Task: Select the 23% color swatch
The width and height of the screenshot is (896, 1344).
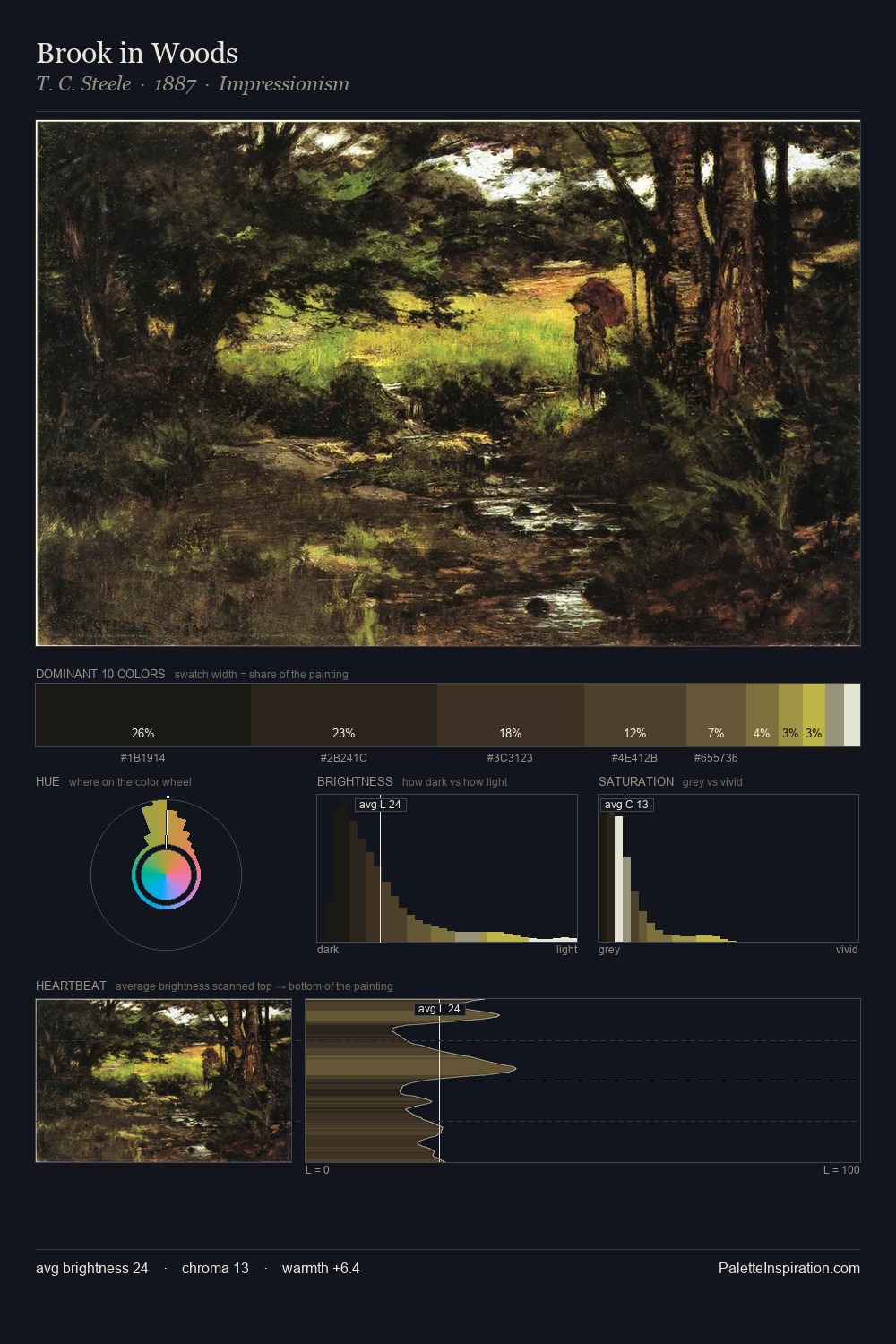Action: pyautogui.click(x=344, y=715)
